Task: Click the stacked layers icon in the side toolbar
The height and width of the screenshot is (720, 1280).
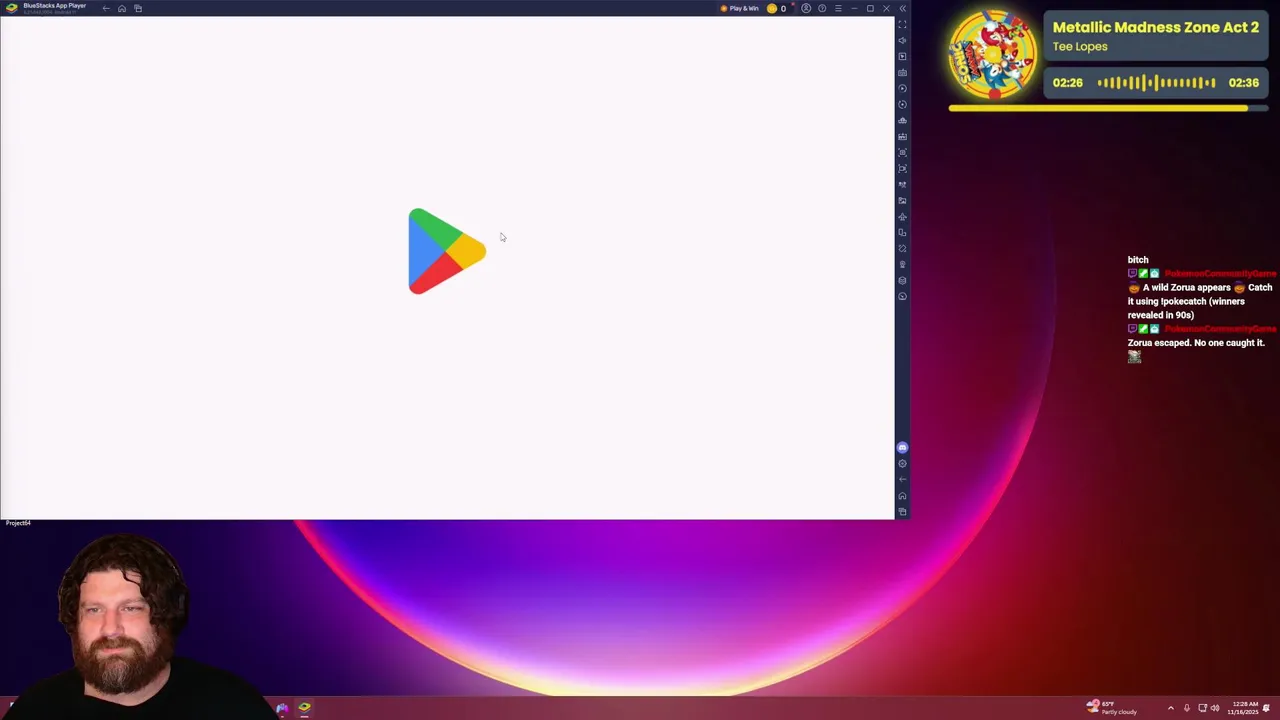Action: tap(902, 280)
